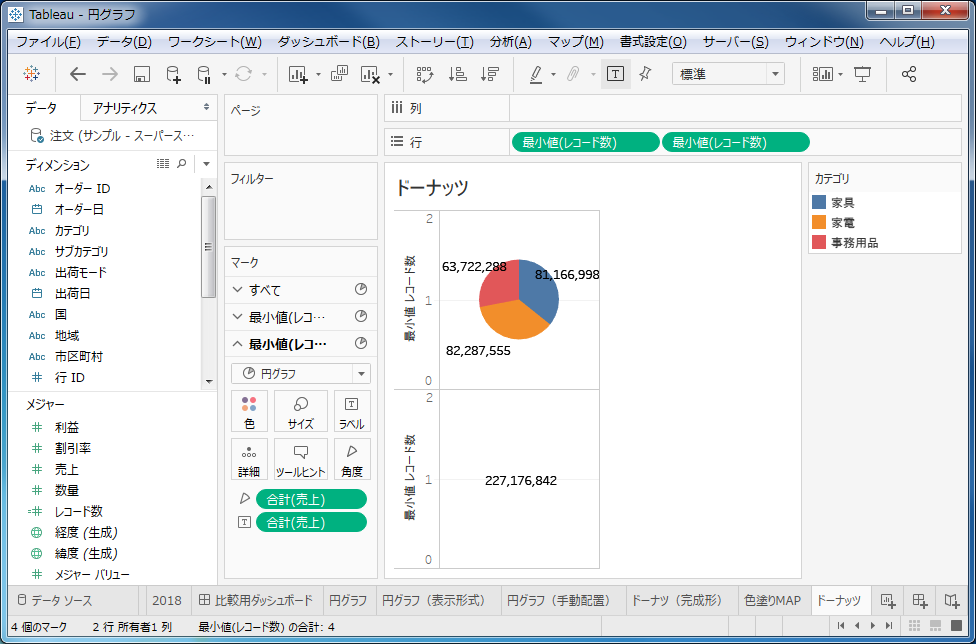Toggle the Show mark labels button
The height and width of the screenshot is (644, 976).
615,74
